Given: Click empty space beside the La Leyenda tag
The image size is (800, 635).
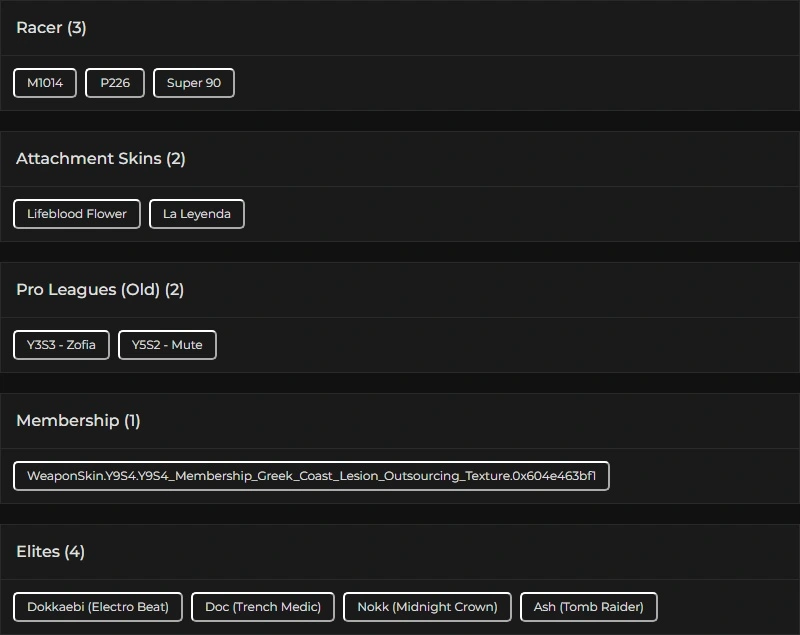Looking at the screenshot, I should (500, 214).
